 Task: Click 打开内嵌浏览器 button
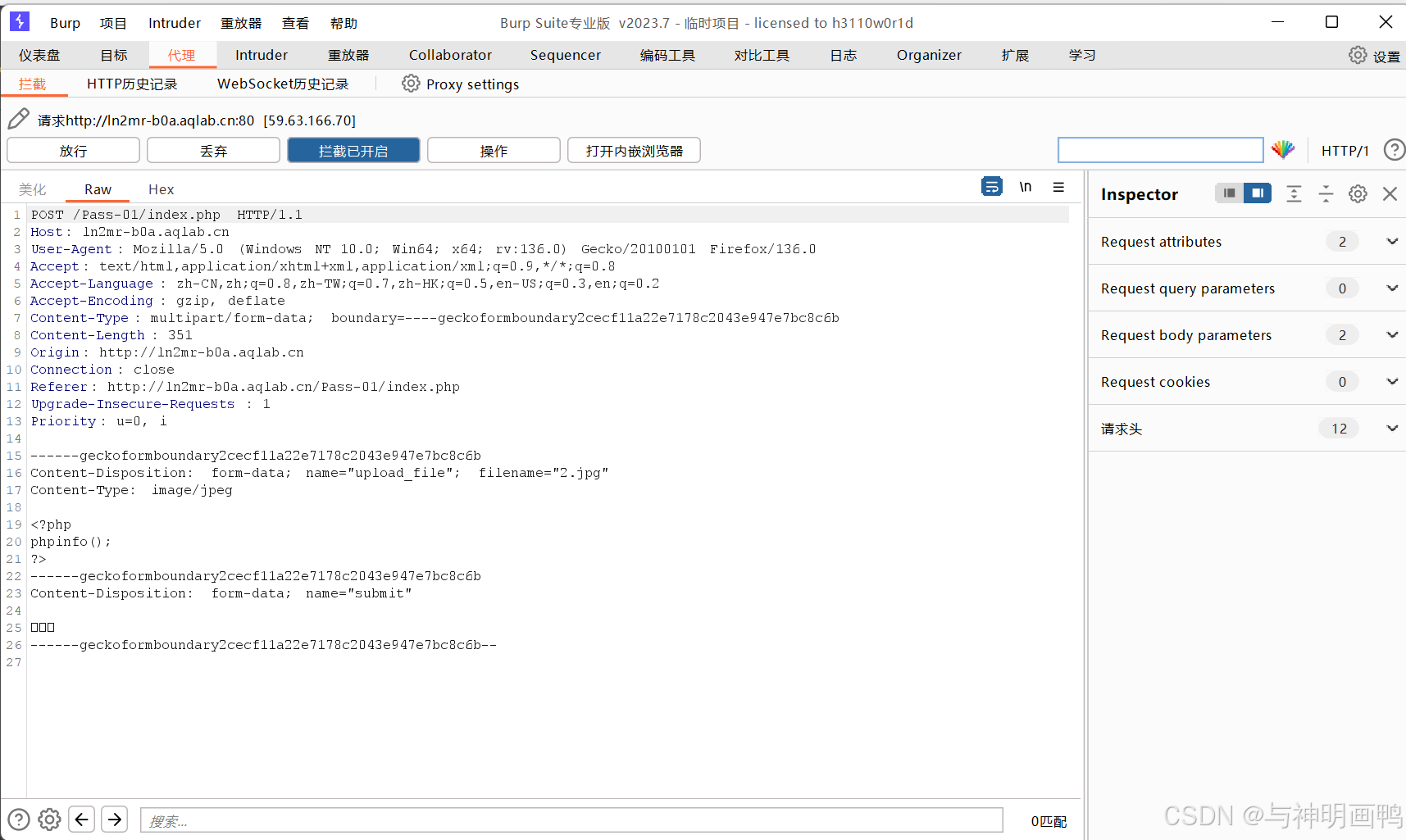[634, 150]
